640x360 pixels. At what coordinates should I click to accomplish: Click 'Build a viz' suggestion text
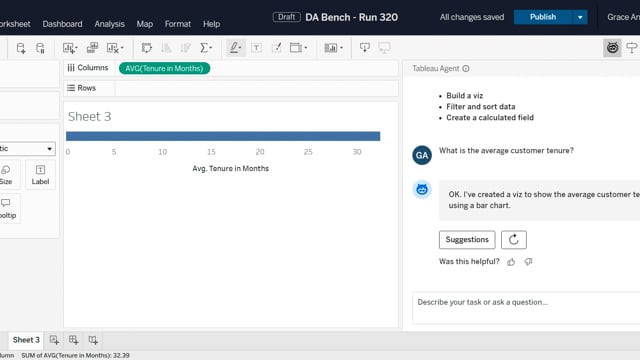[464, 96]
